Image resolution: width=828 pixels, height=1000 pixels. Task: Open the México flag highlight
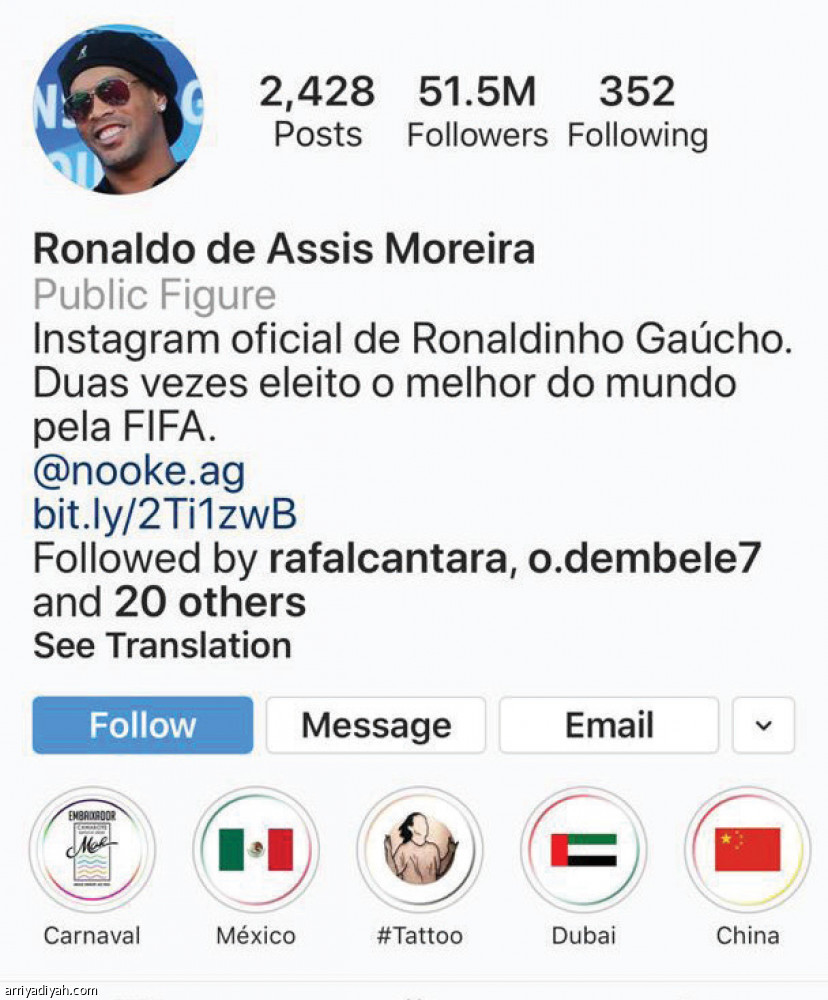click(256, 850)
